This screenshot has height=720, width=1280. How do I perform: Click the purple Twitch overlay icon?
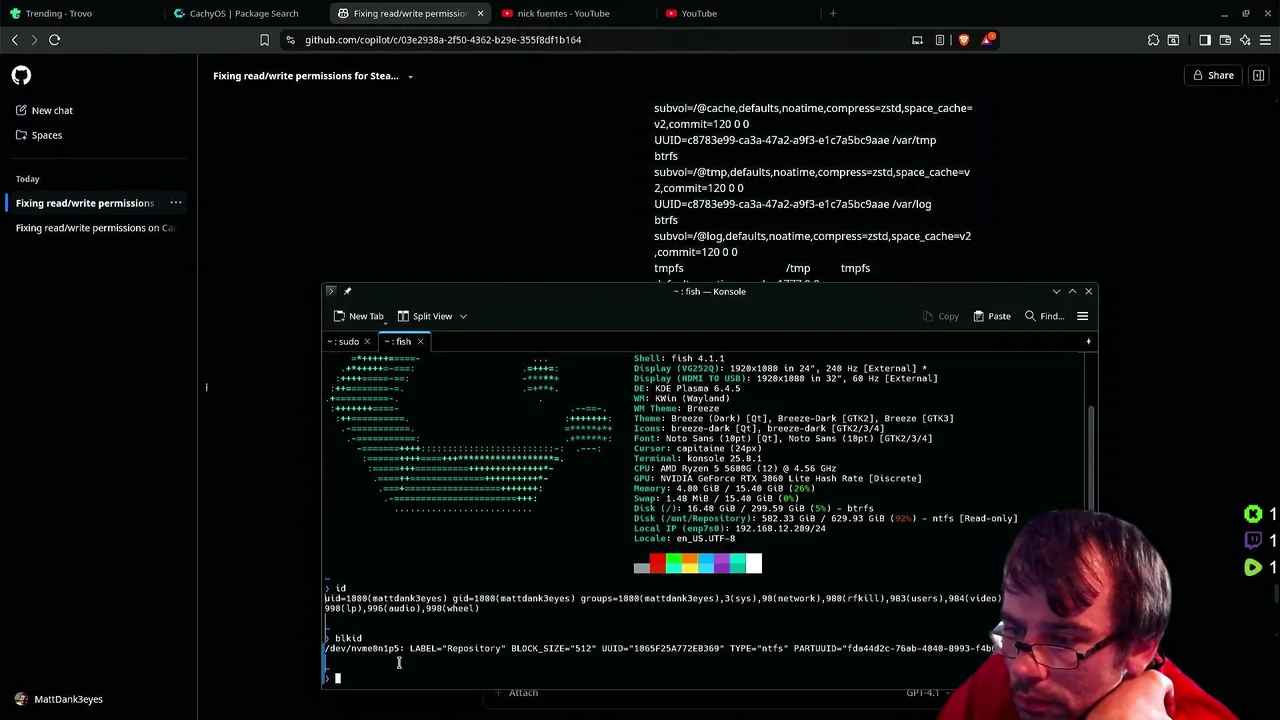point(1252,541)
